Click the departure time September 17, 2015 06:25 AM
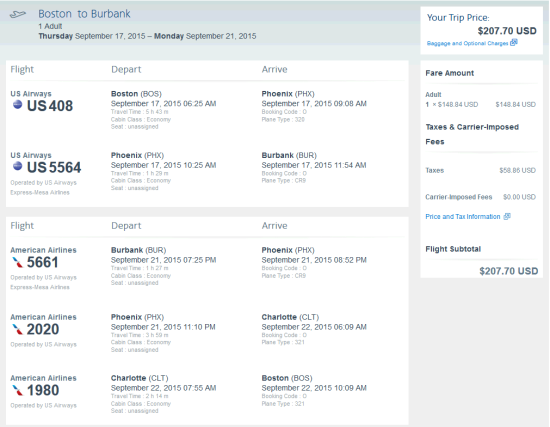 coord(163,104)
